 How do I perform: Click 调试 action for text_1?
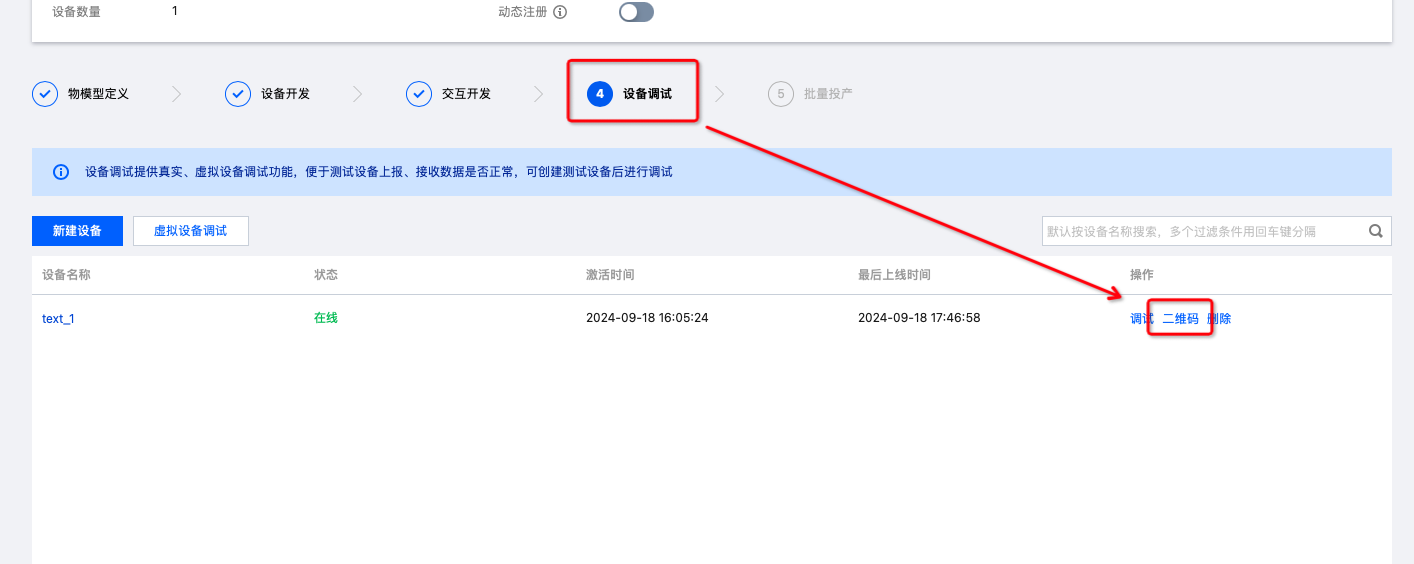click(1141, 319)
